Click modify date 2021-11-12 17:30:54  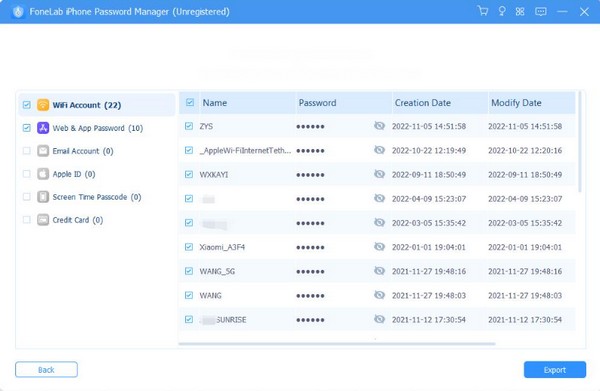click(525, 319)
